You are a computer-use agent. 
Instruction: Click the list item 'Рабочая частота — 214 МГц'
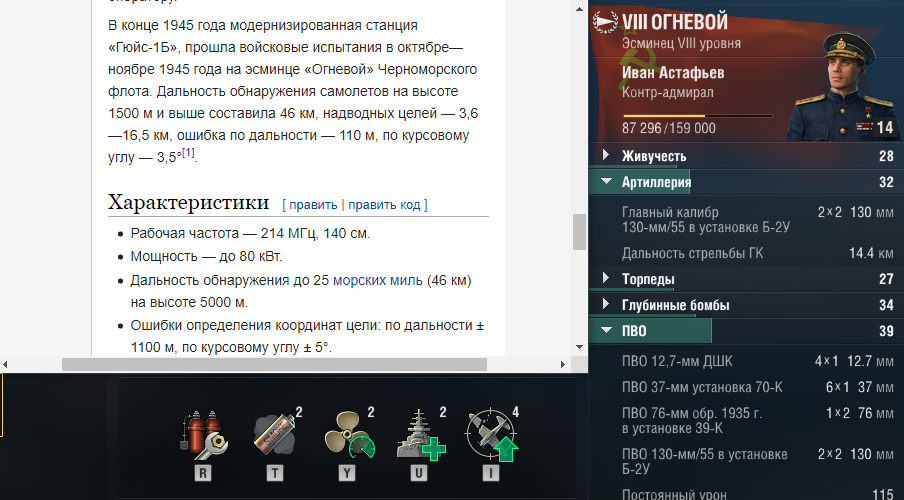point(250,234)
